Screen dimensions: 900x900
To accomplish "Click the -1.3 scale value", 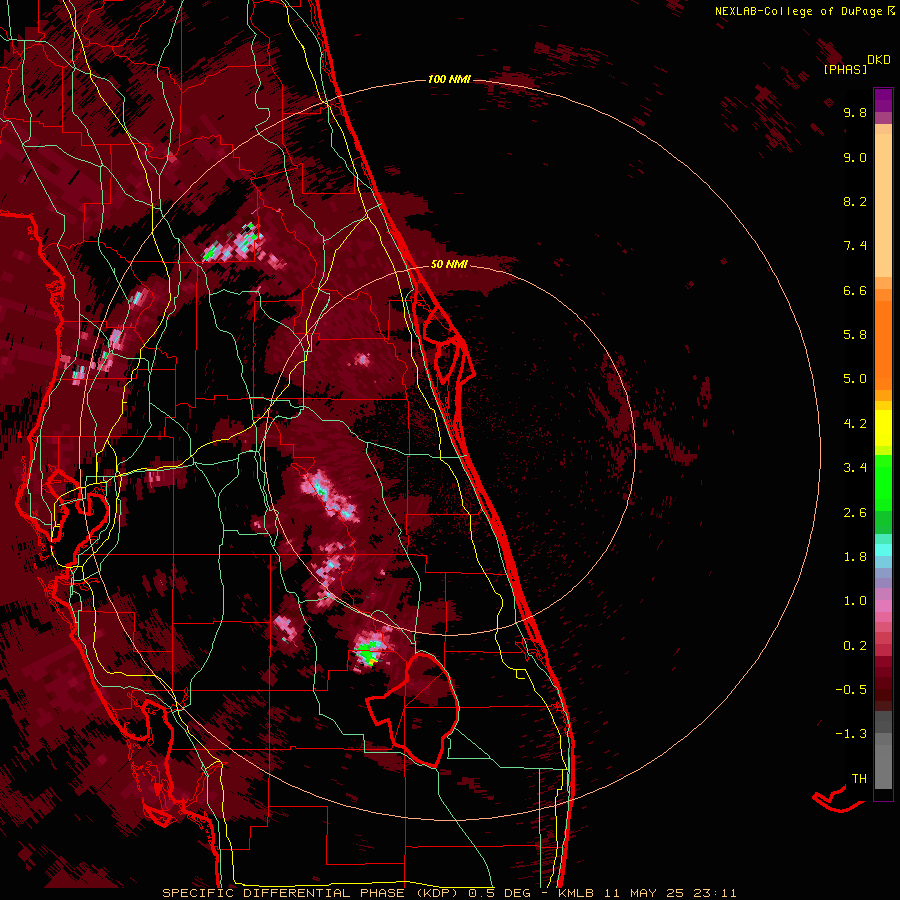I will coord(851,735).
